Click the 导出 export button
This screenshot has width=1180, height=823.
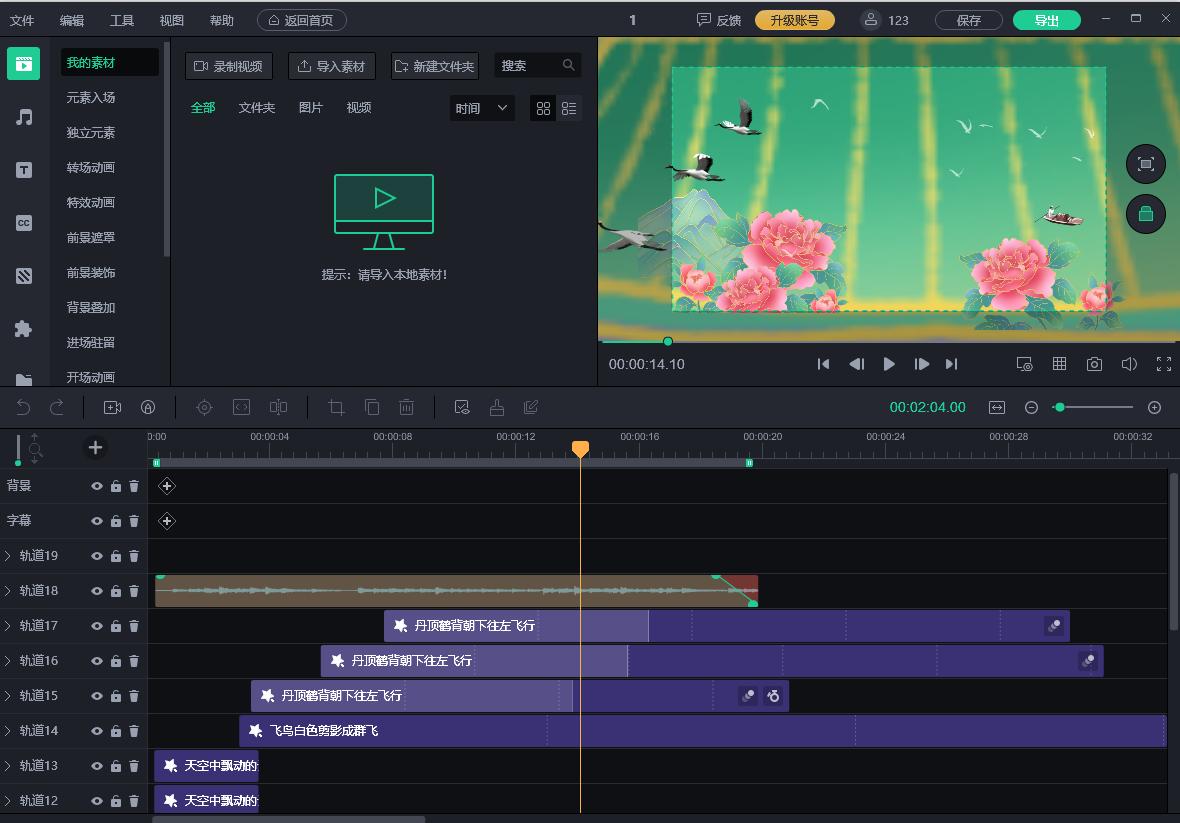pos(1046,20)
